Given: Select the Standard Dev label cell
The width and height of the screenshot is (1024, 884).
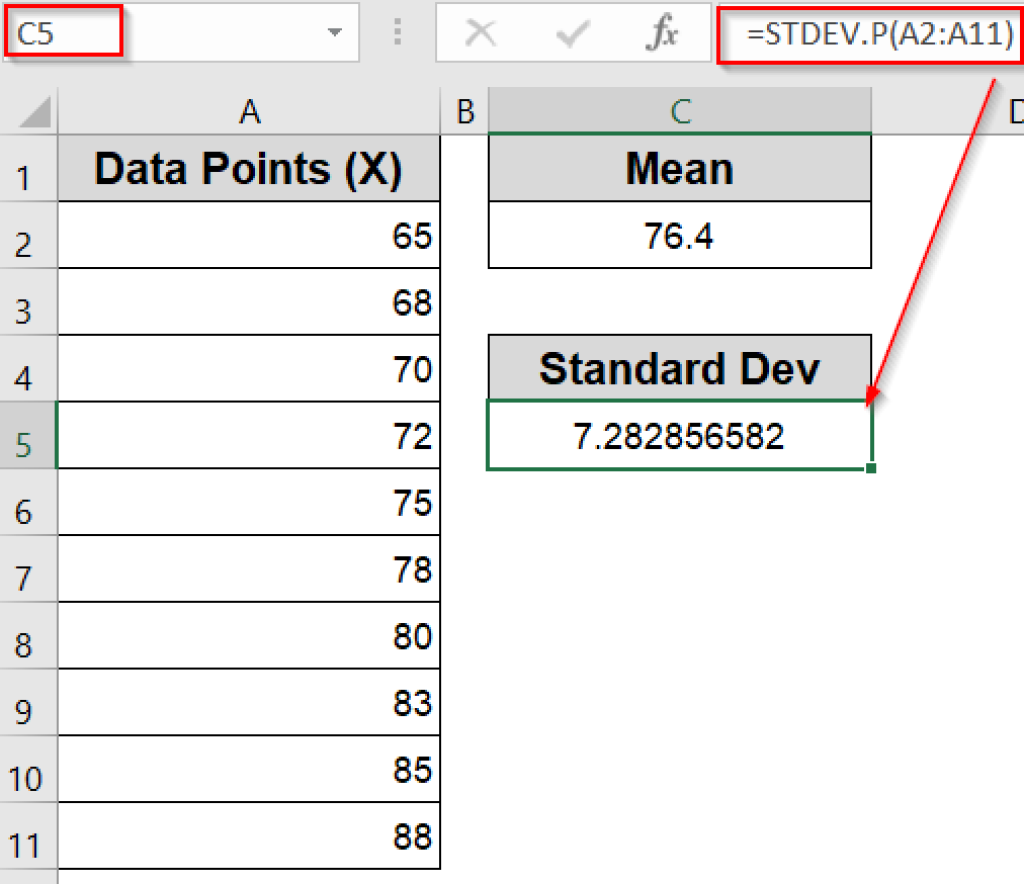Looking at the screenshot, I should tap(679, 368).
